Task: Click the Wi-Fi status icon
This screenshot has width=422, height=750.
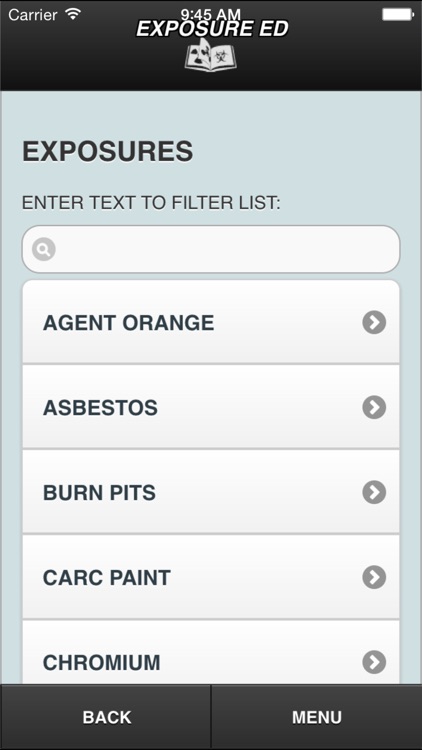Action: 73,14
